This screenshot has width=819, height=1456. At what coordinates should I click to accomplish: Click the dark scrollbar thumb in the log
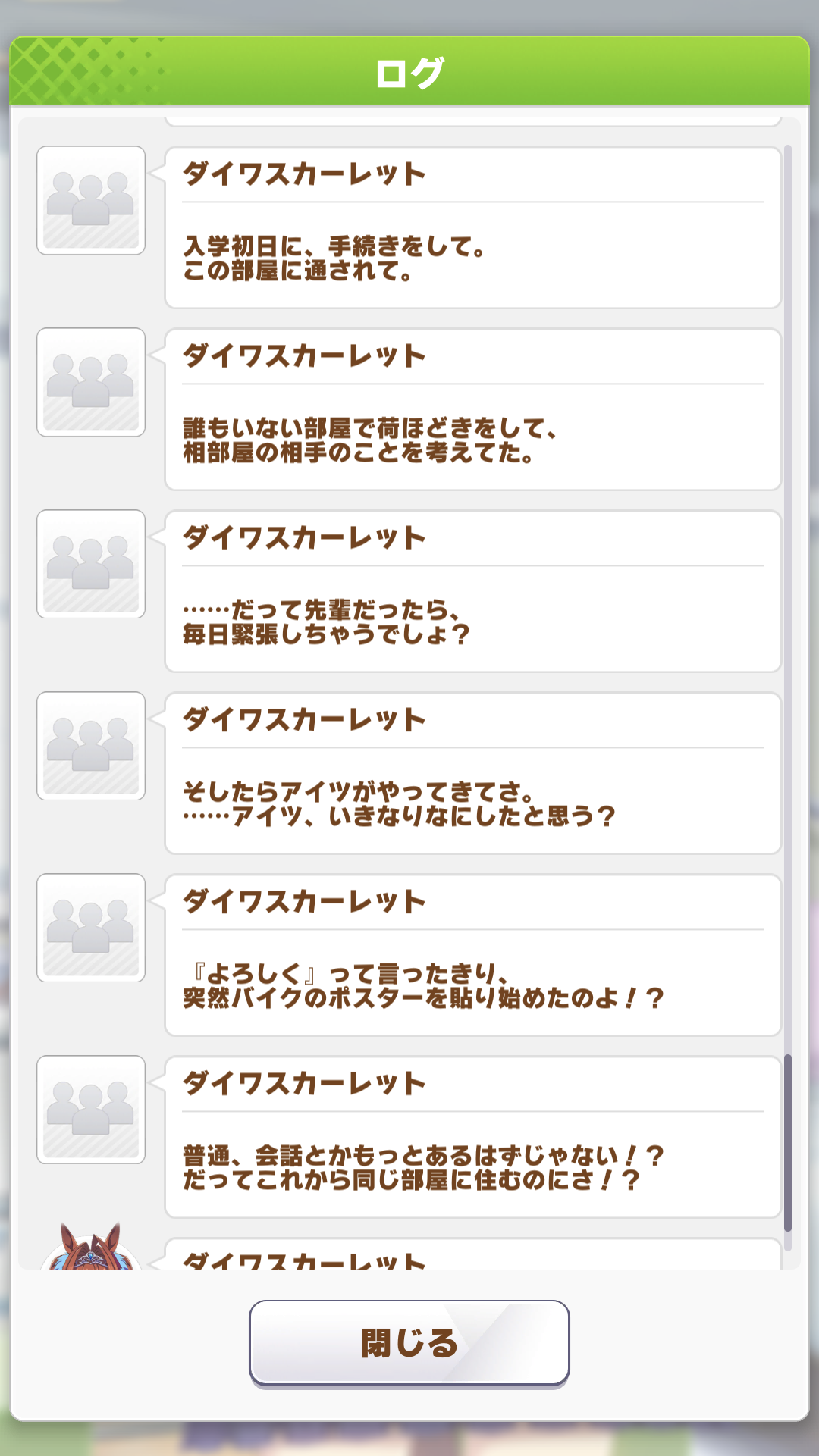pyautogui.click(x=787, y=1141)
